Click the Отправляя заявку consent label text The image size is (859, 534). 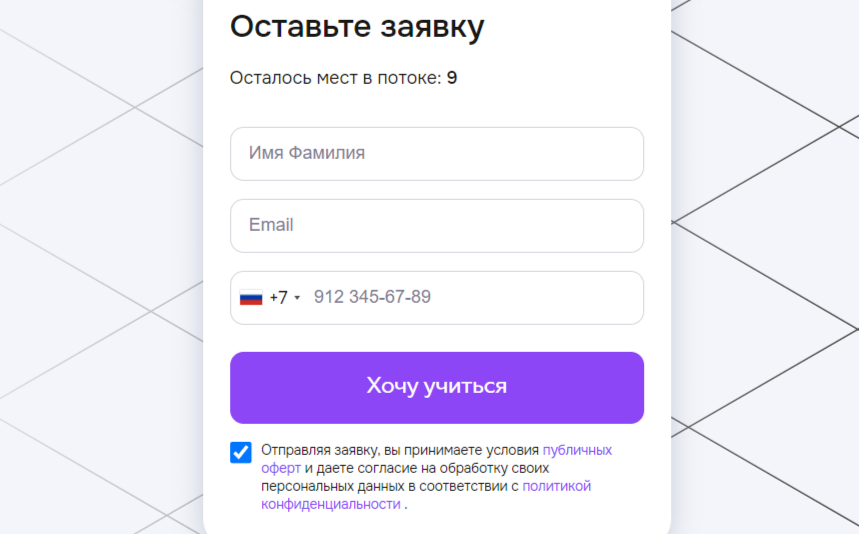tap(319, 450)
